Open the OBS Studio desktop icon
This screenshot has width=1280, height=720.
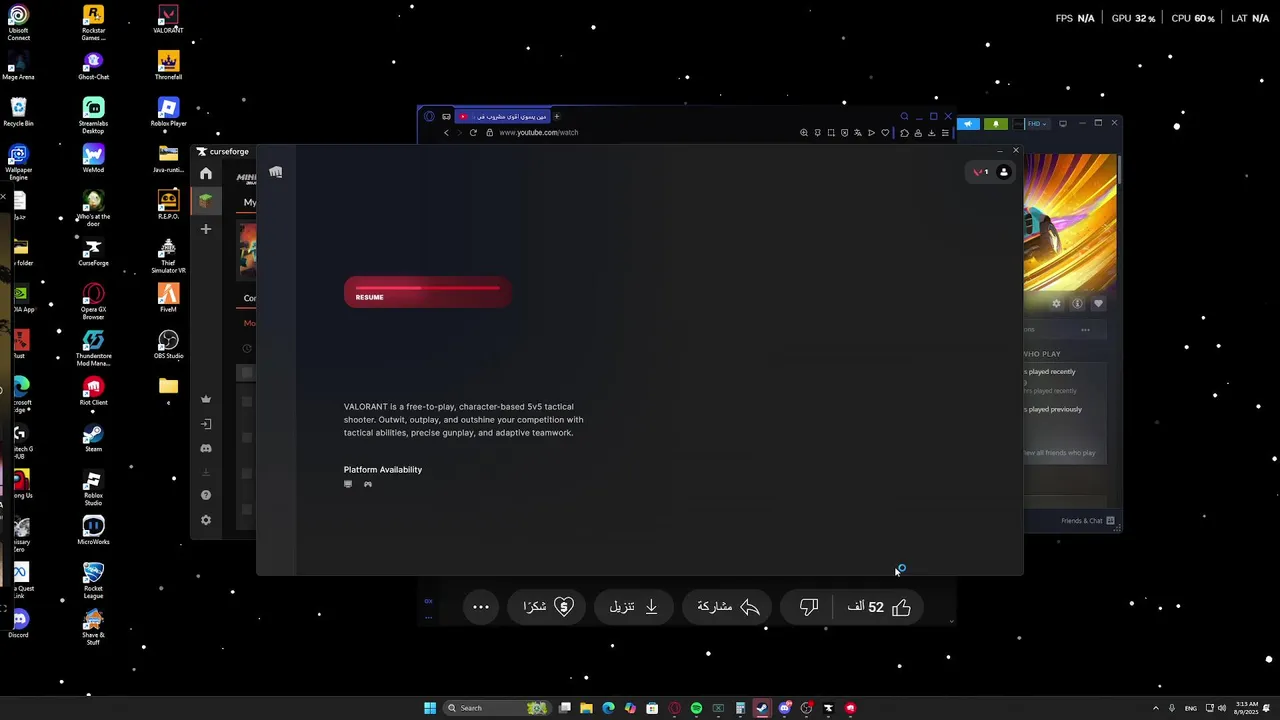[x=168, y=345]
